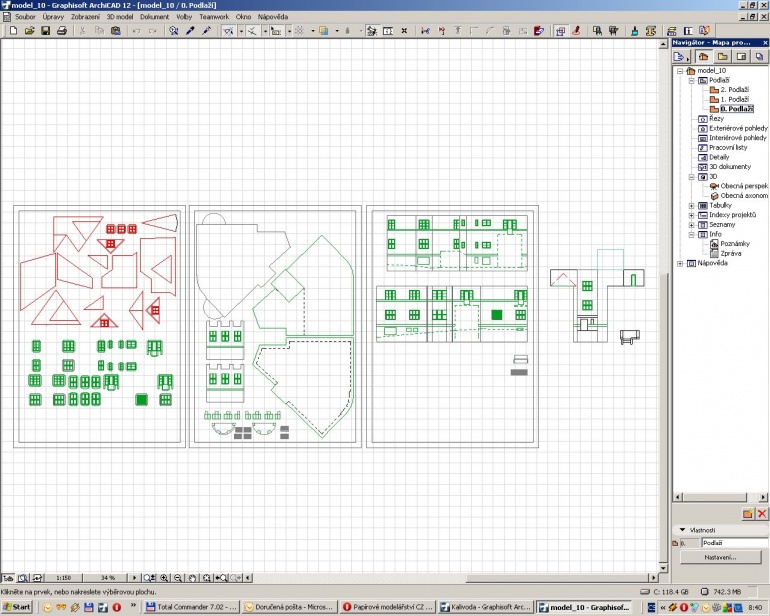This screenshot has width=770, height=616.
Task: Open the 3D model menu
Action: click(x=120, y=17)
